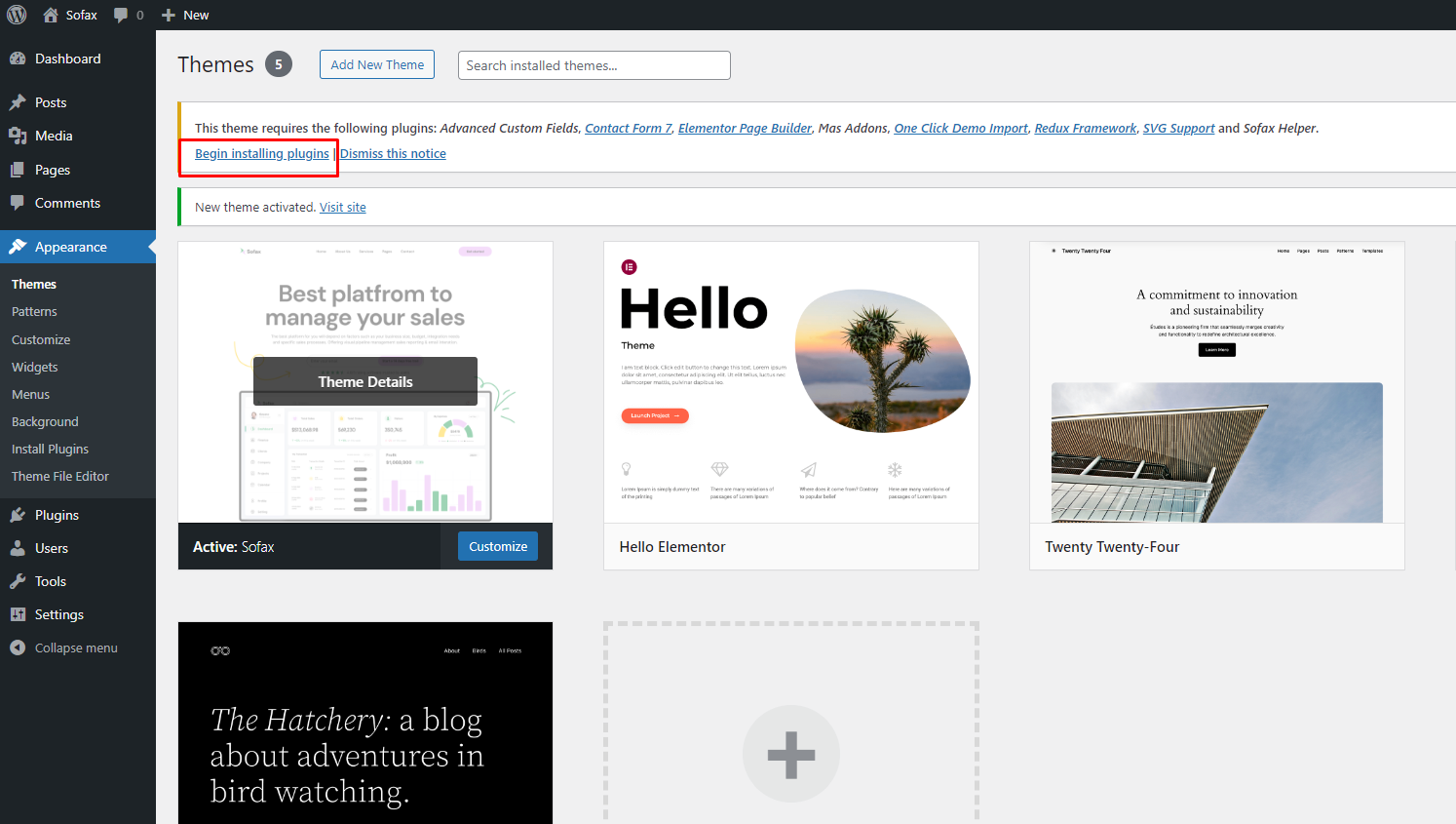
Task: Select the Twenty Twenty-Four theme thumbnail
Action: [x=1217, y=382]
